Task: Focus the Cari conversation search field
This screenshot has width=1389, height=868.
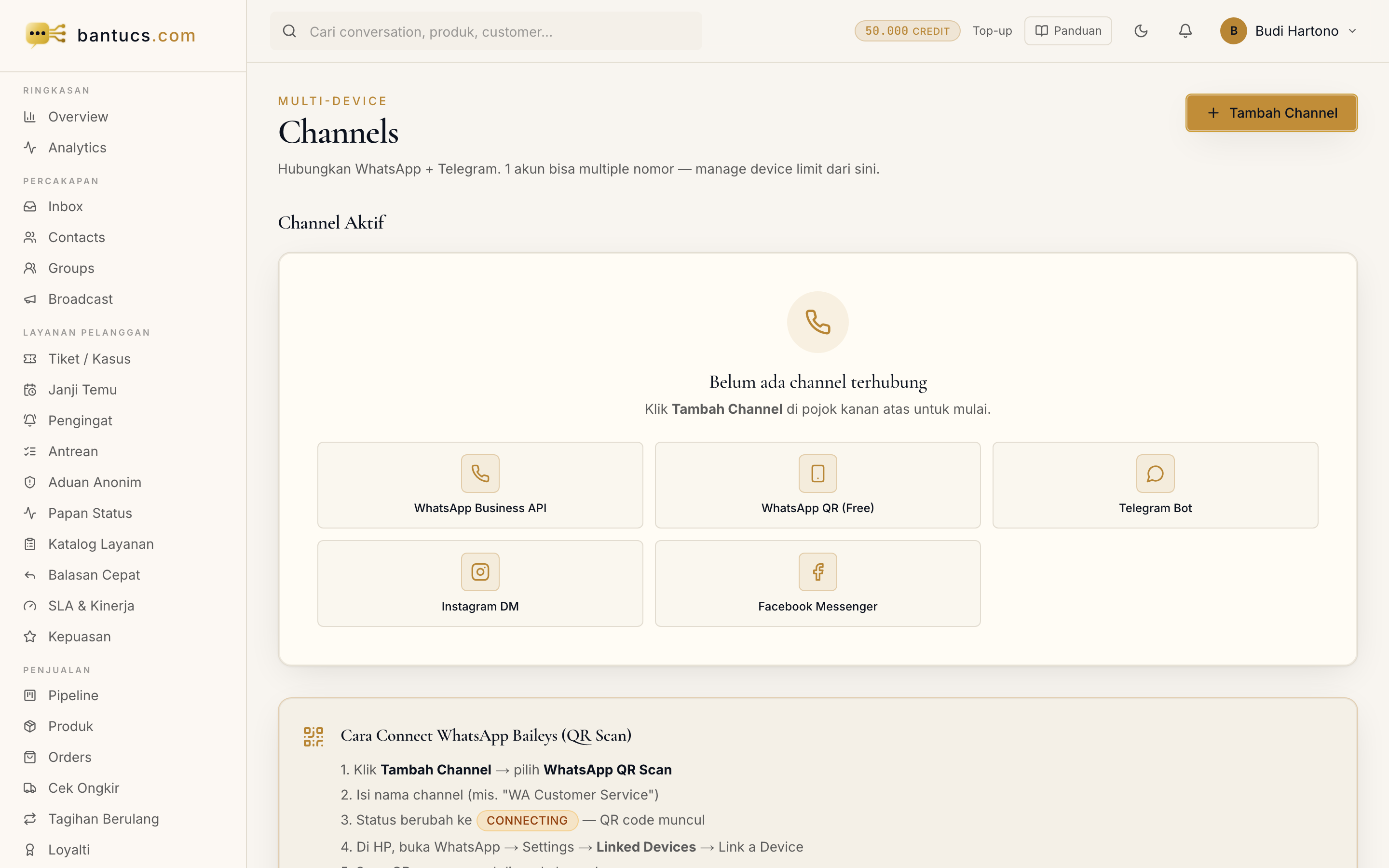Action: tap(486, 31)
